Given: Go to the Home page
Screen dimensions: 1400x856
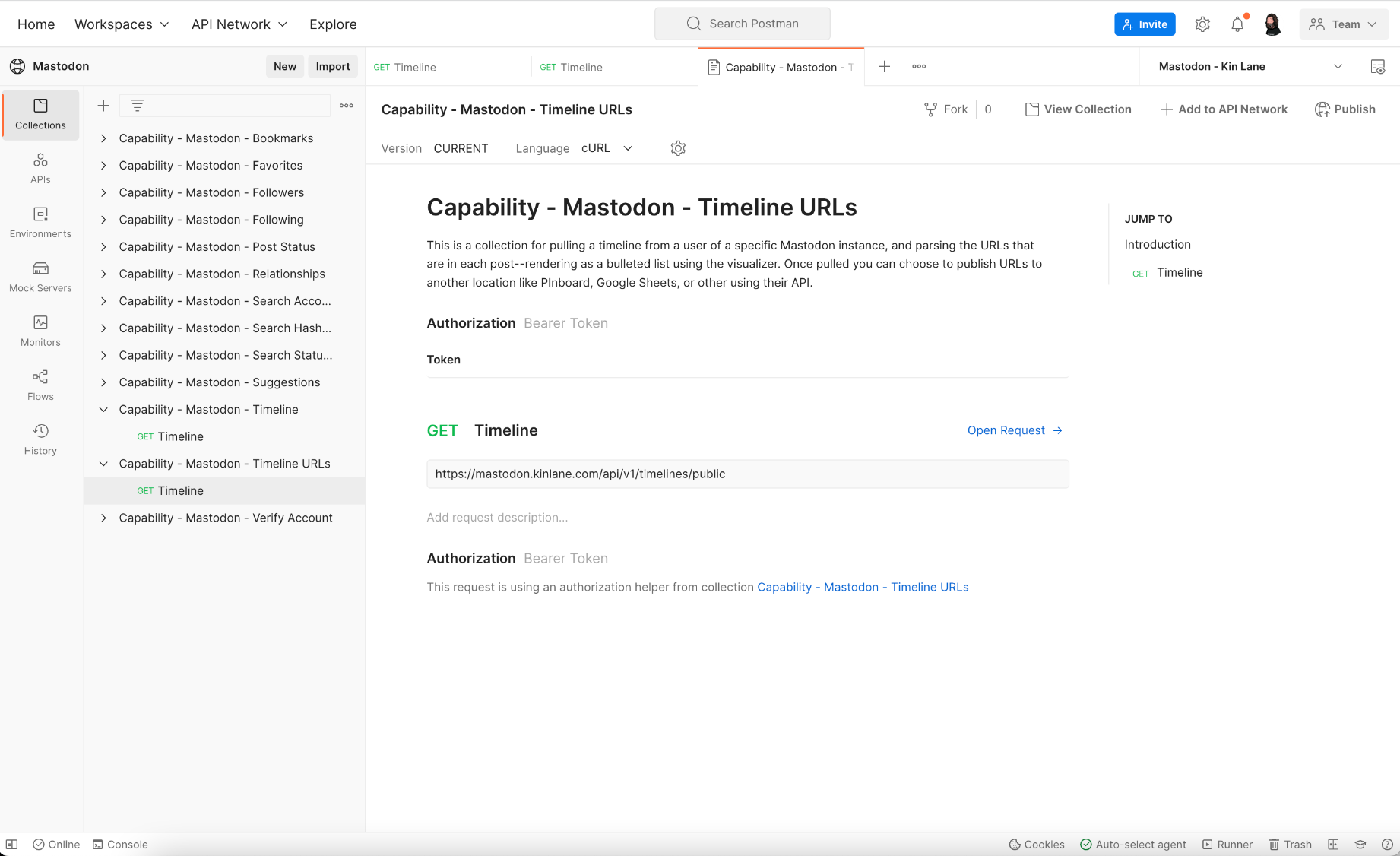Looking at the screenshot, I should tap(36, 24).
